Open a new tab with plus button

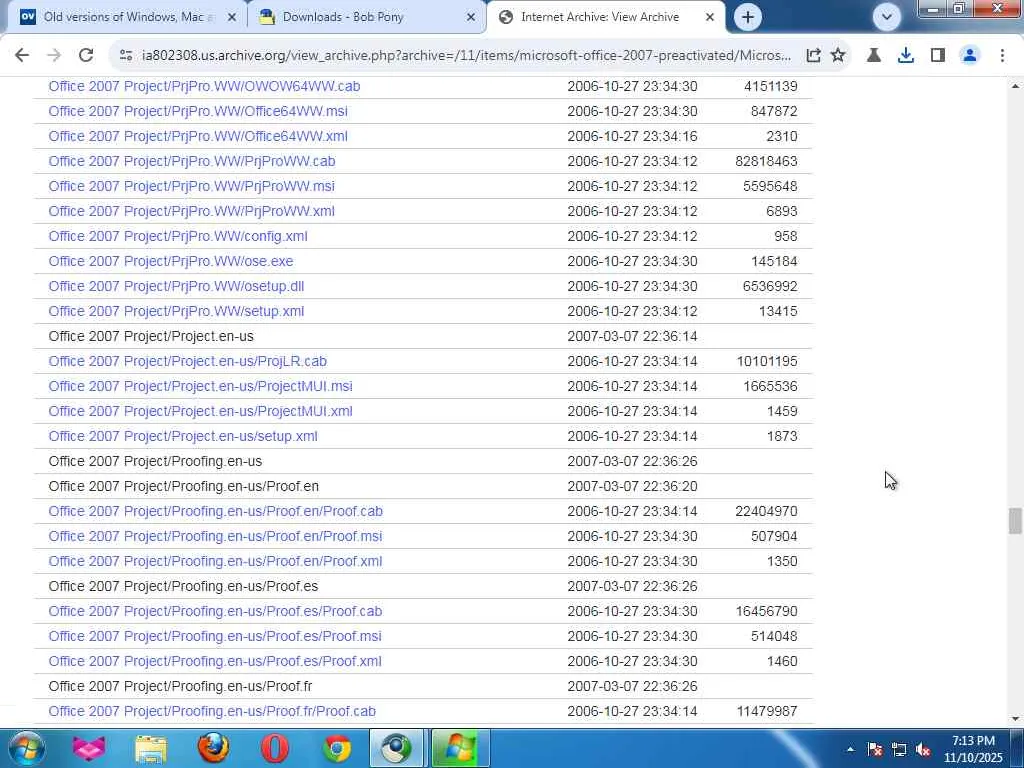(x=748, y=17)
